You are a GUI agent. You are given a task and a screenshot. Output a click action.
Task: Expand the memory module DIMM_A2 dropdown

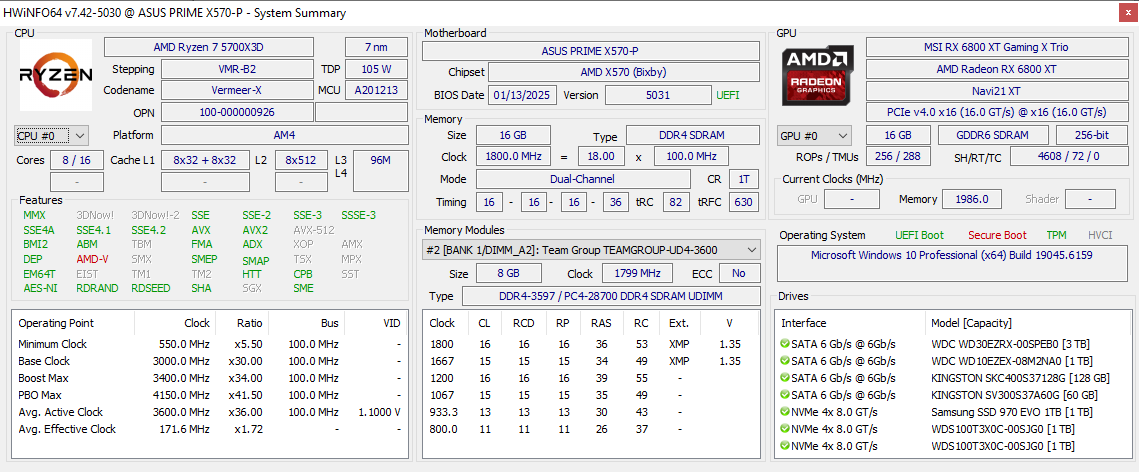tap(591, 250)
